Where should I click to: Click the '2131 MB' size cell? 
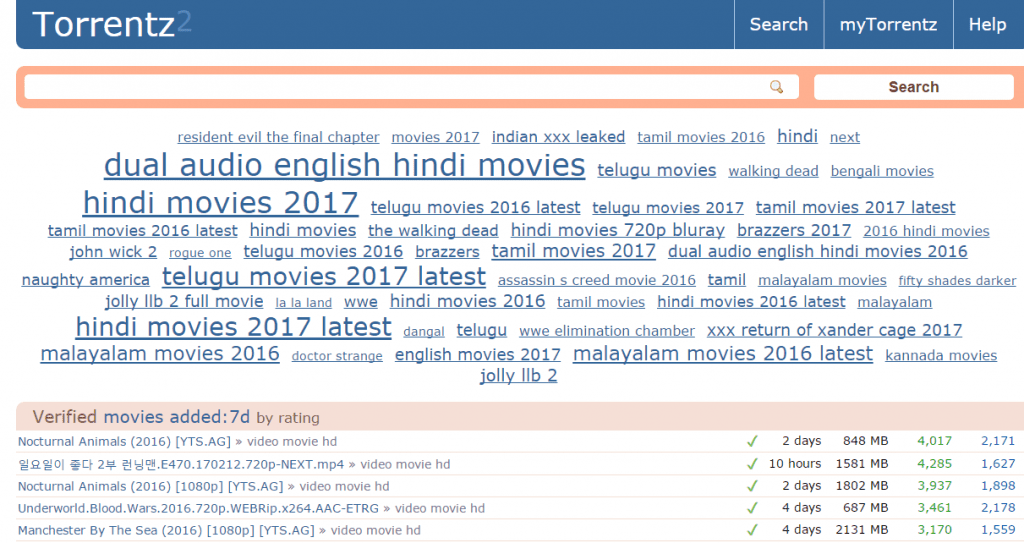pyautogui.click(x=862, y=530)
